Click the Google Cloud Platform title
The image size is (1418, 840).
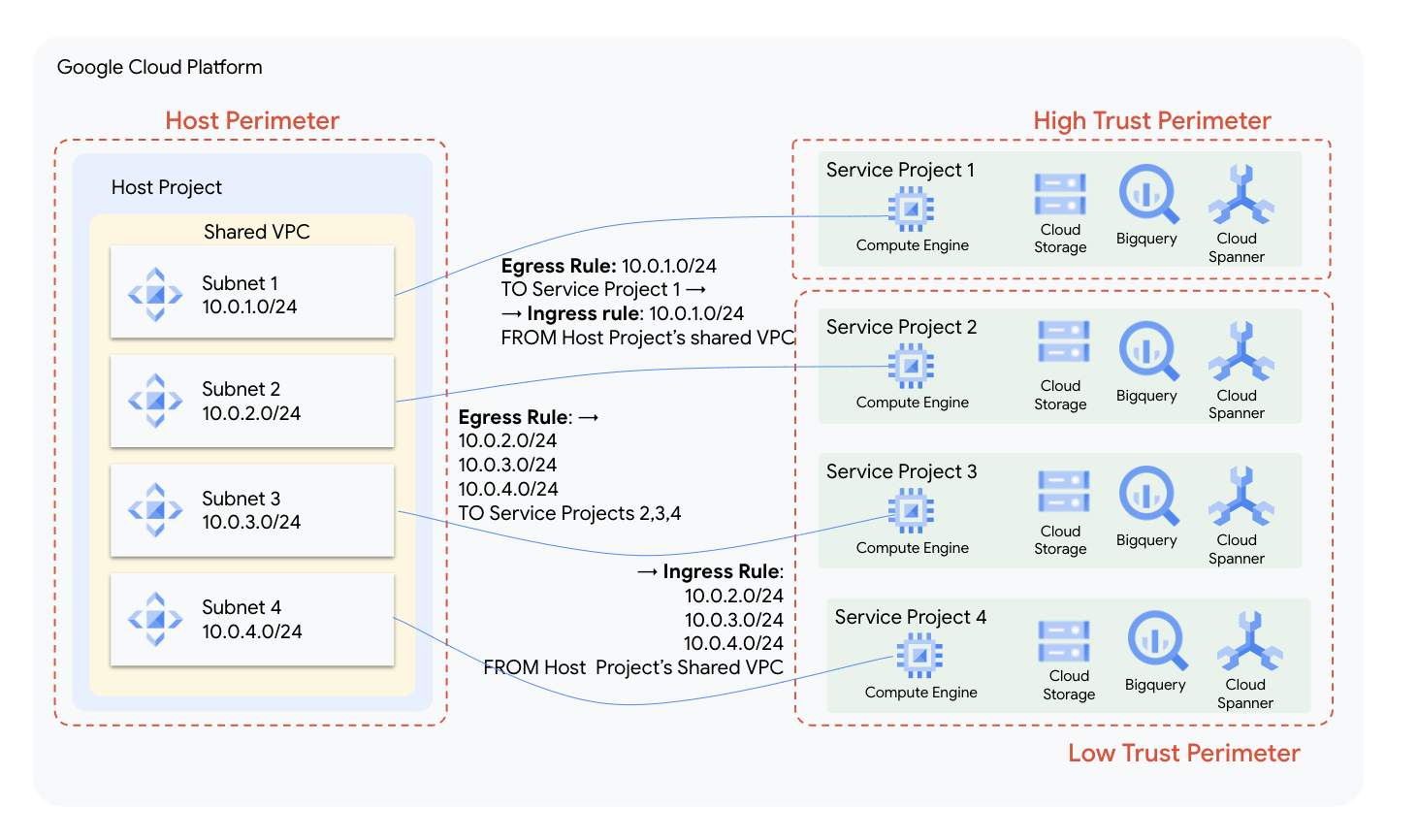click(x=160, y=67)
